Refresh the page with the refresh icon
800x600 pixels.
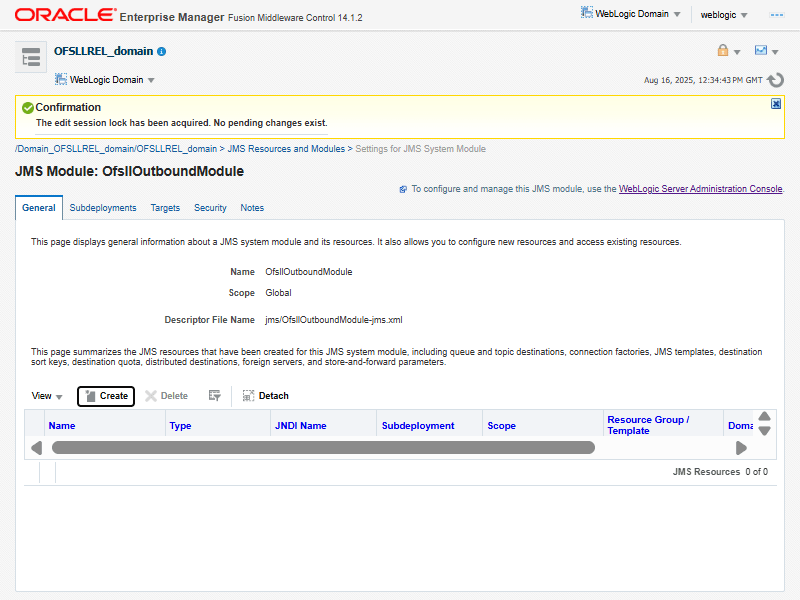[x=776, y=80]
